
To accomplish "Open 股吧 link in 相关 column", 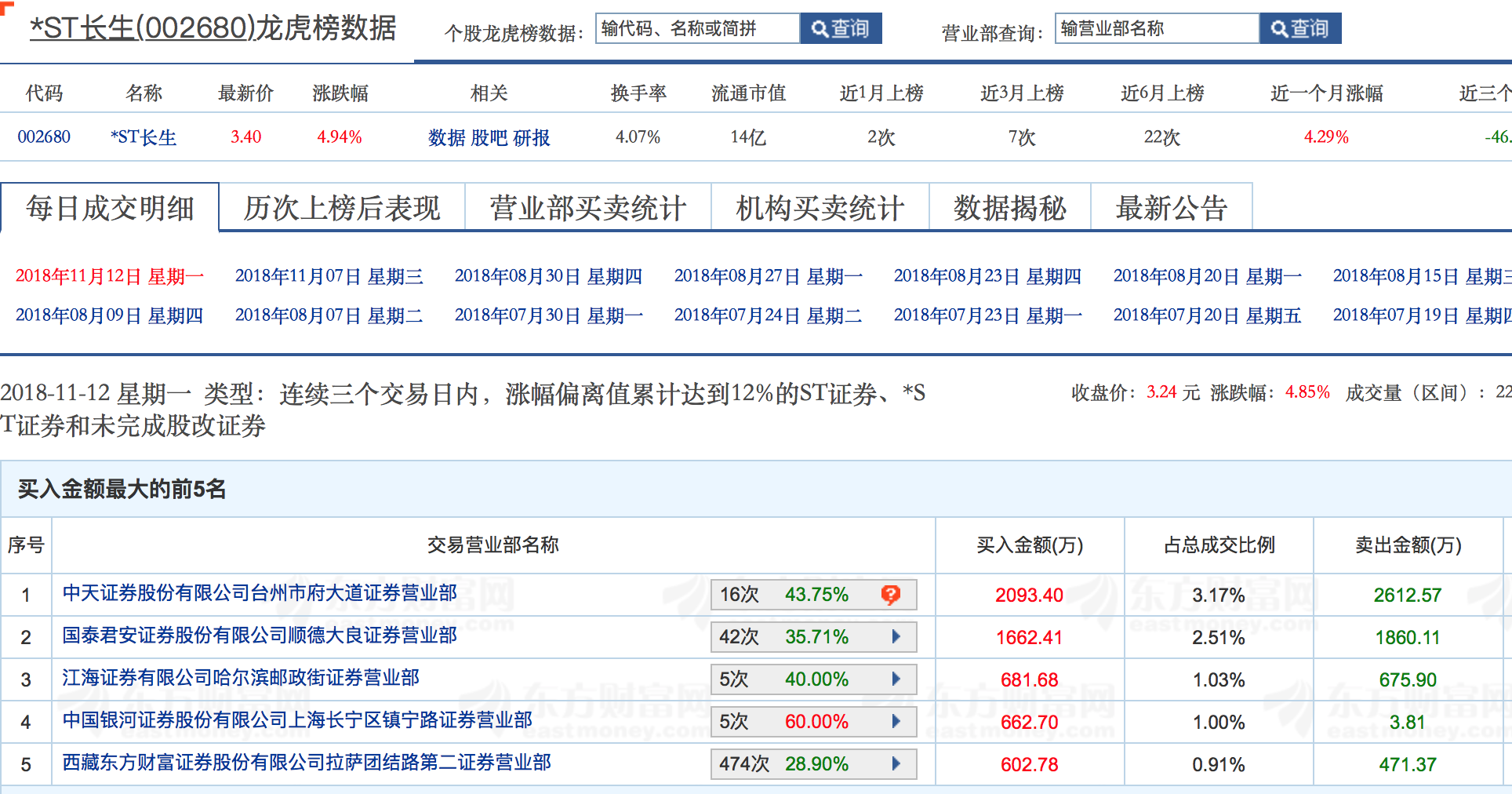I will coord(489,138).
